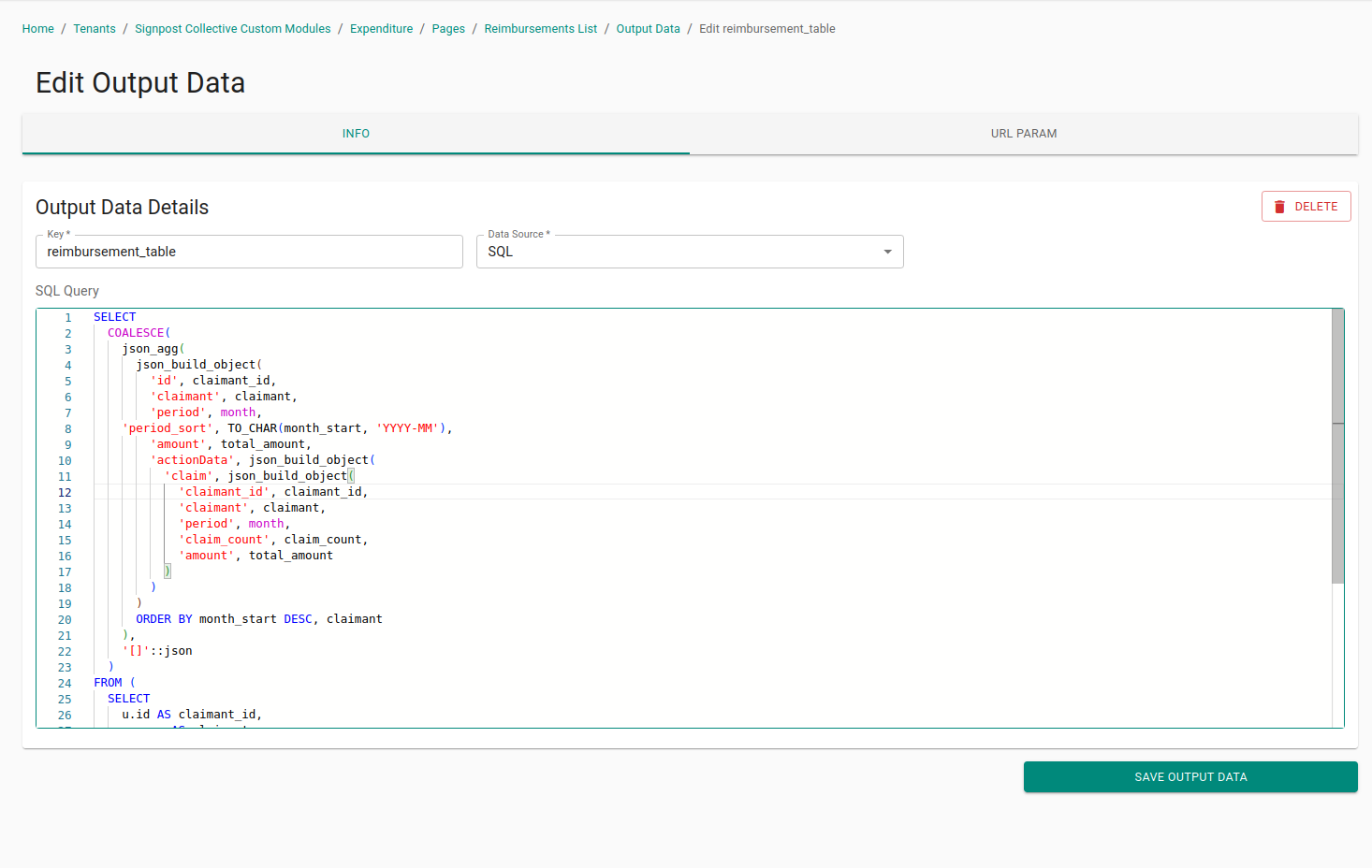
Task: Click the SELECT keyword on line 25
Action: coord(129,699)
